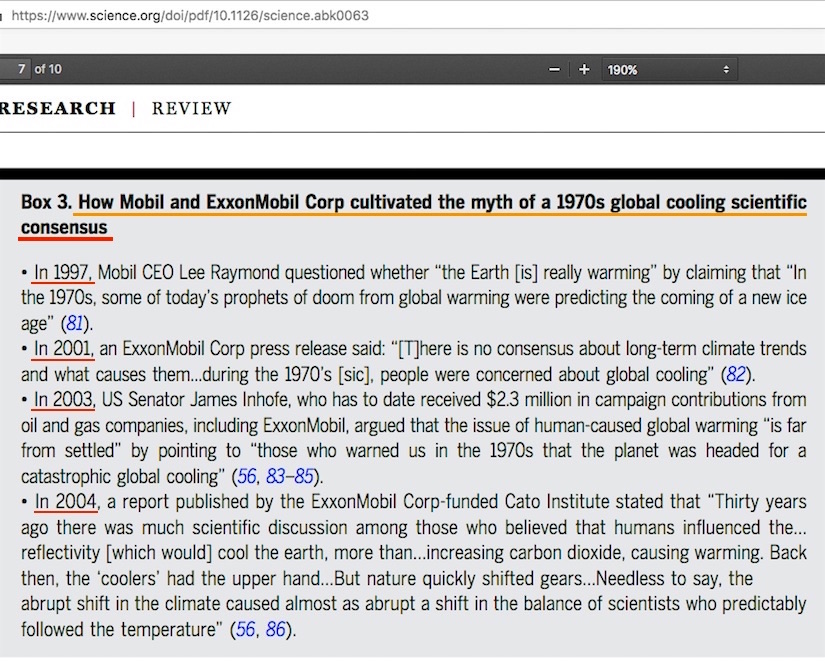Open citation 82 after the global cooling quote
Screen dimensions: 825x670
[x=737, y=375]
